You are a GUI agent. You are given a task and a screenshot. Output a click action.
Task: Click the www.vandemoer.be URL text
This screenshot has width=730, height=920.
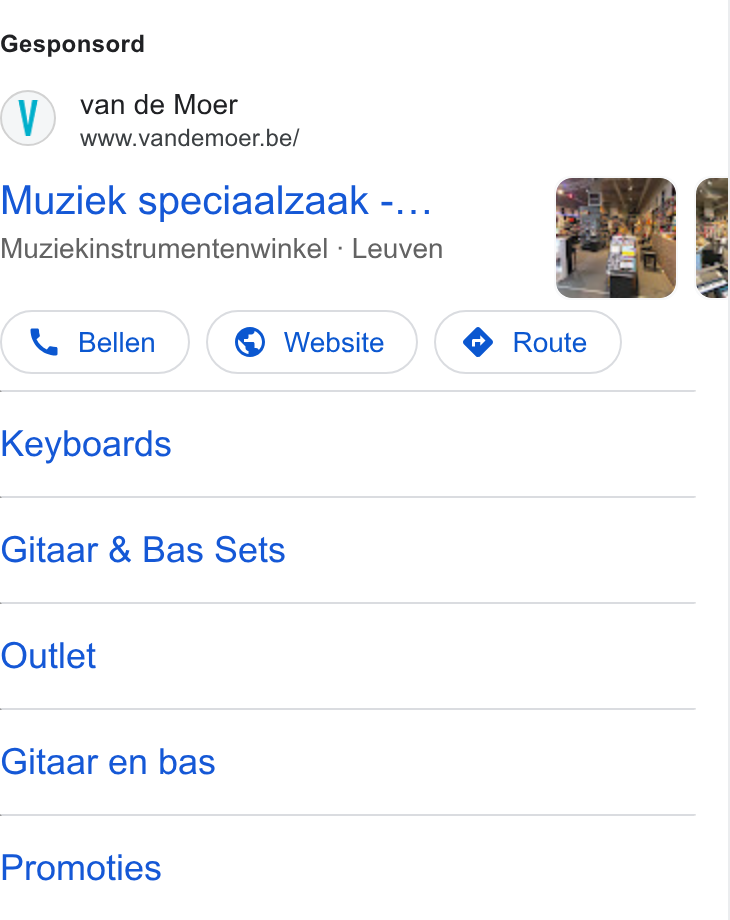tap(190, 138)
